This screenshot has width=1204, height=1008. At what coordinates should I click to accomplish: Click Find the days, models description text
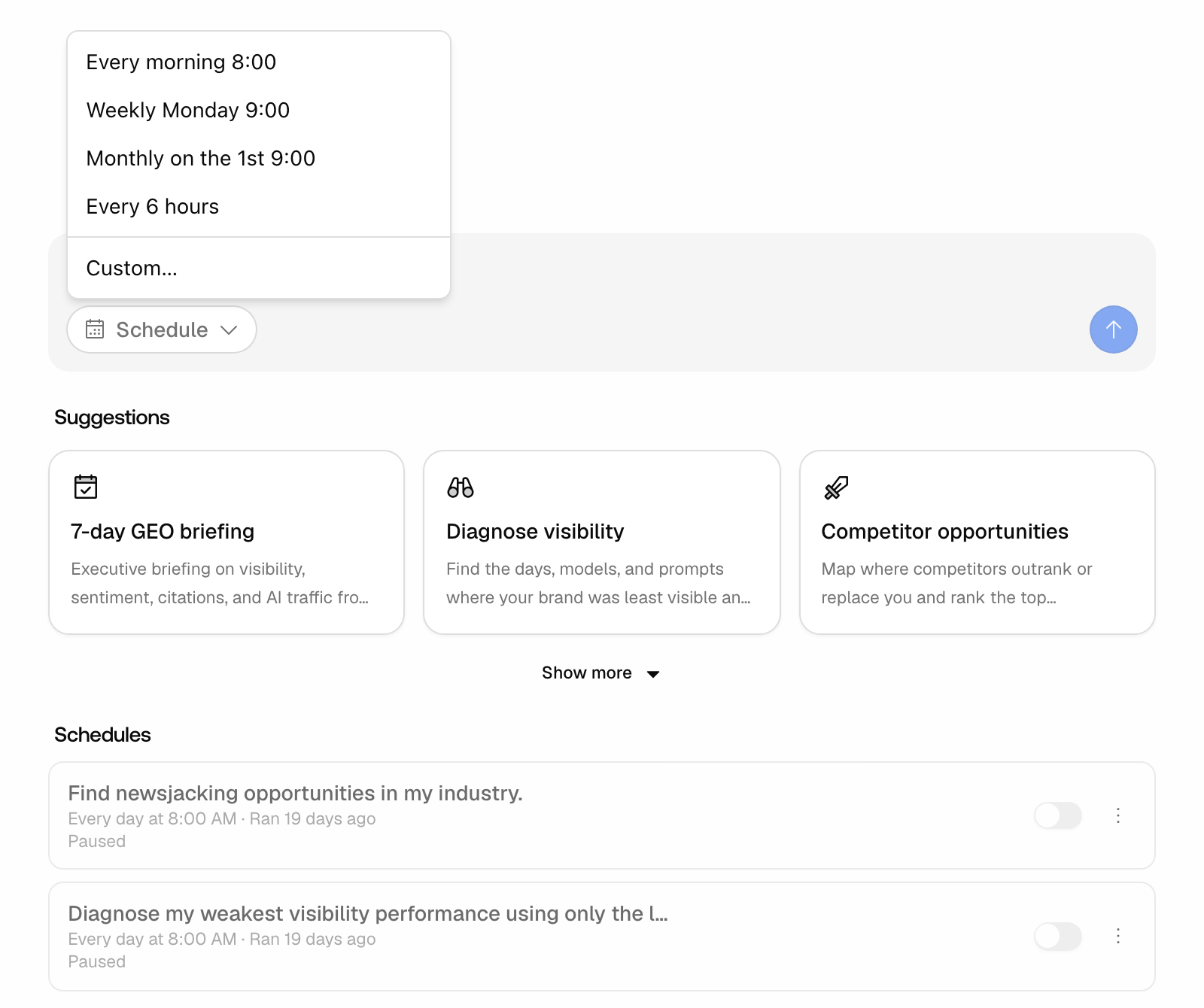point(598,583)
